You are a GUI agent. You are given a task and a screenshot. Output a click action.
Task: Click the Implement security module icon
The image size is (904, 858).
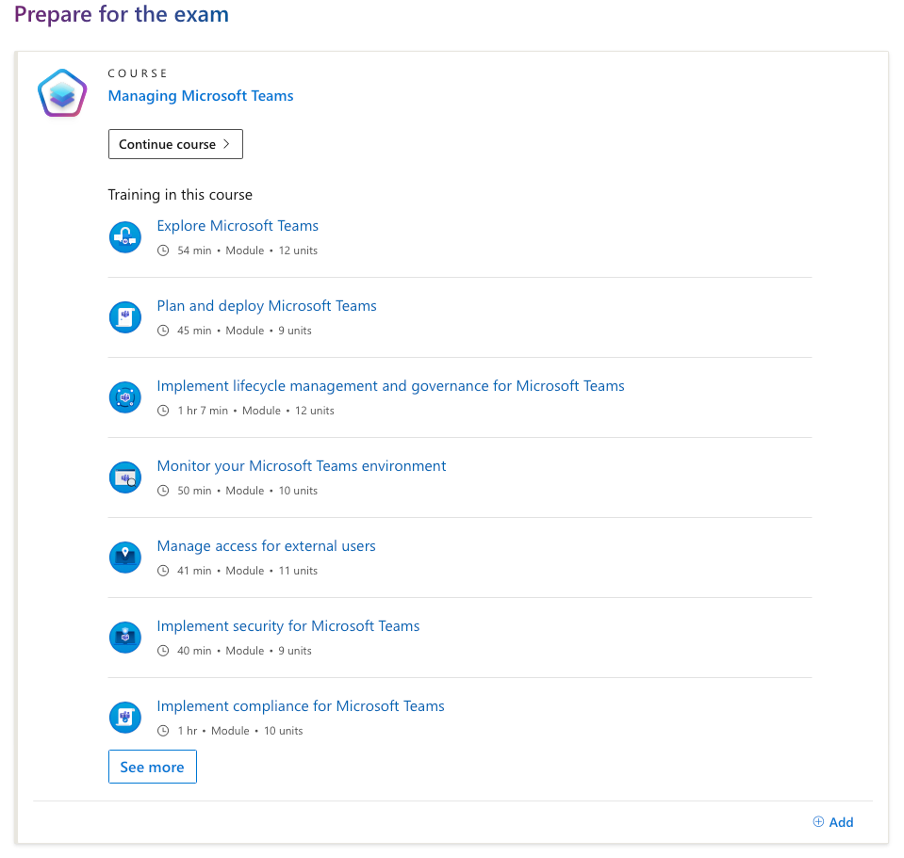[x=125, y=638]
